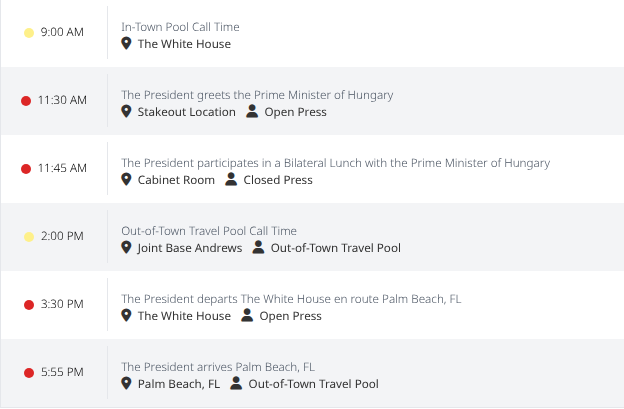The height and width of the screenshot is (409, 624).
Task: Click the person icon next to Closed Press
Action: point(231,180)
